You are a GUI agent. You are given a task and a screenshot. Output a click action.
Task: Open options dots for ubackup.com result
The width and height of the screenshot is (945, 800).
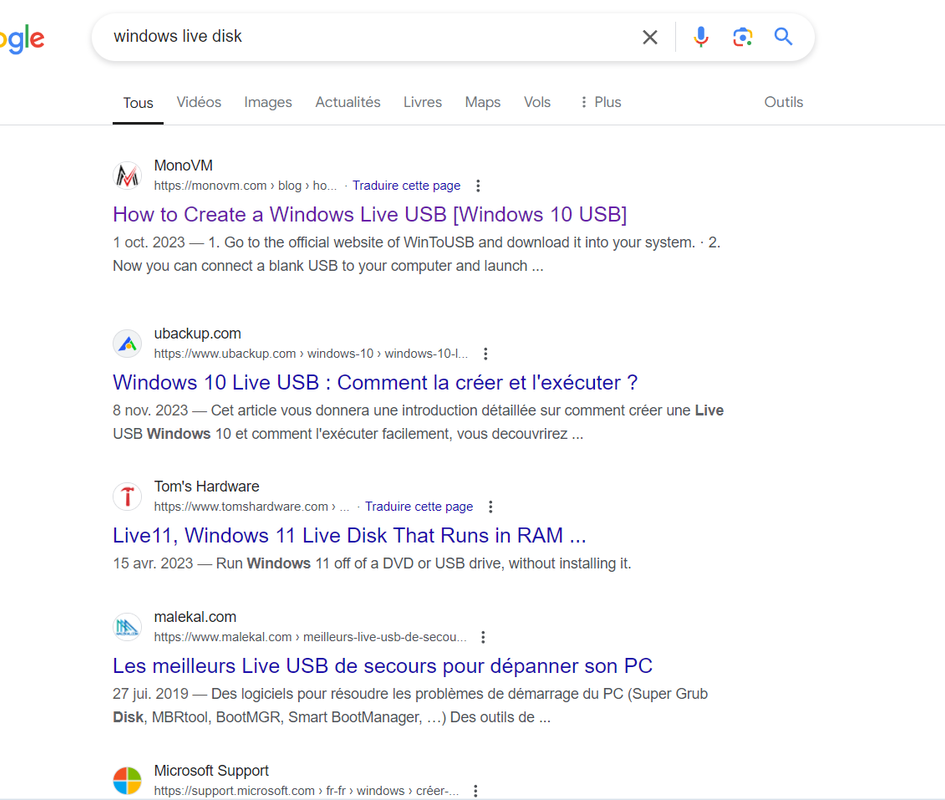486,354
